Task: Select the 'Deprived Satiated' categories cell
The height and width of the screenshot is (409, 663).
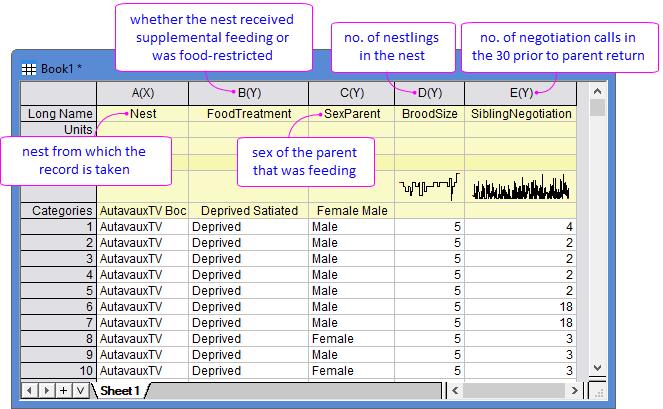Action: click(249, 211)
